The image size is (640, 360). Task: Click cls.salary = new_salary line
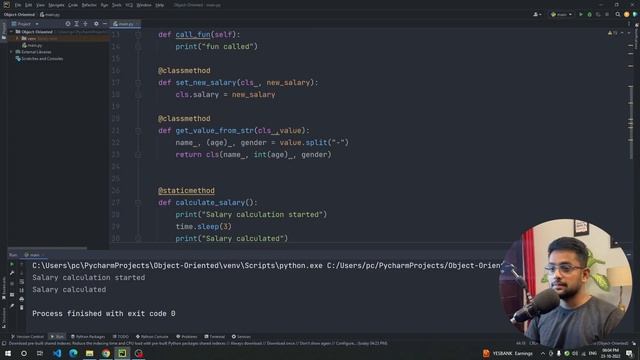point(225,95)
